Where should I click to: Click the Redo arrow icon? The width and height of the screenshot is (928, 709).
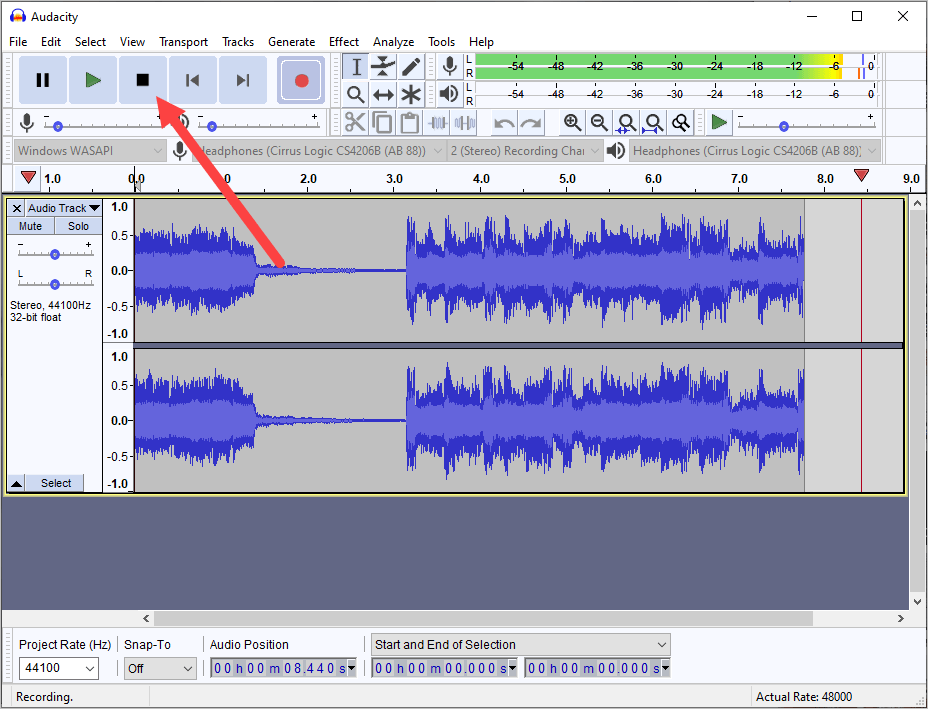531,123
